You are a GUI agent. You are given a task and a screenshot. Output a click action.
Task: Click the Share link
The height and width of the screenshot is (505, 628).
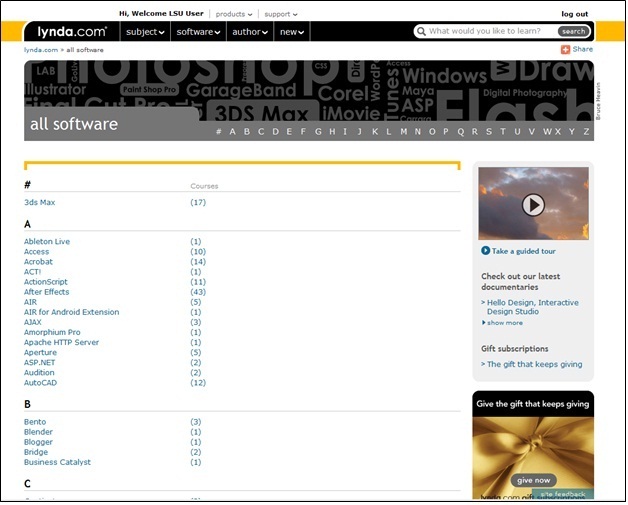(582, 49)
